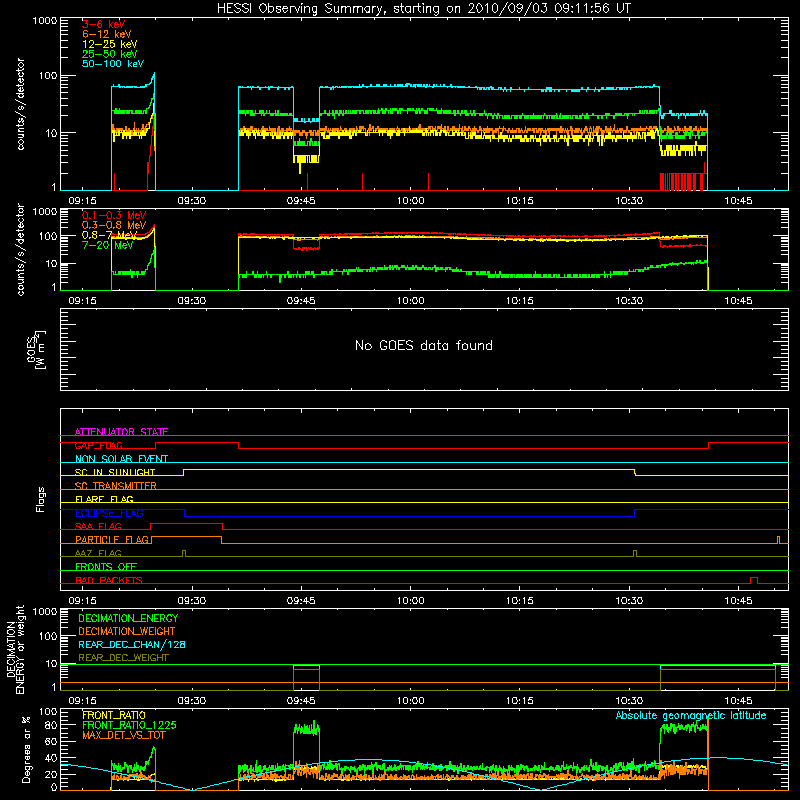The image size is (800, 800).
Task: Click the DECIMATION_ENERGY legend label
Action: tap(128, 618)
